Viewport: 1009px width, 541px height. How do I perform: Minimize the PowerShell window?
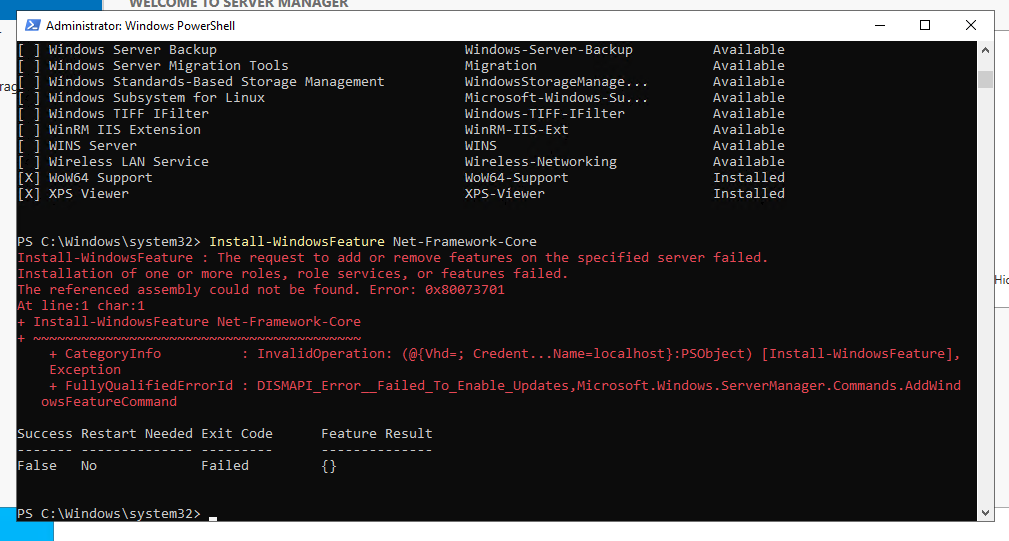(880, 26)
